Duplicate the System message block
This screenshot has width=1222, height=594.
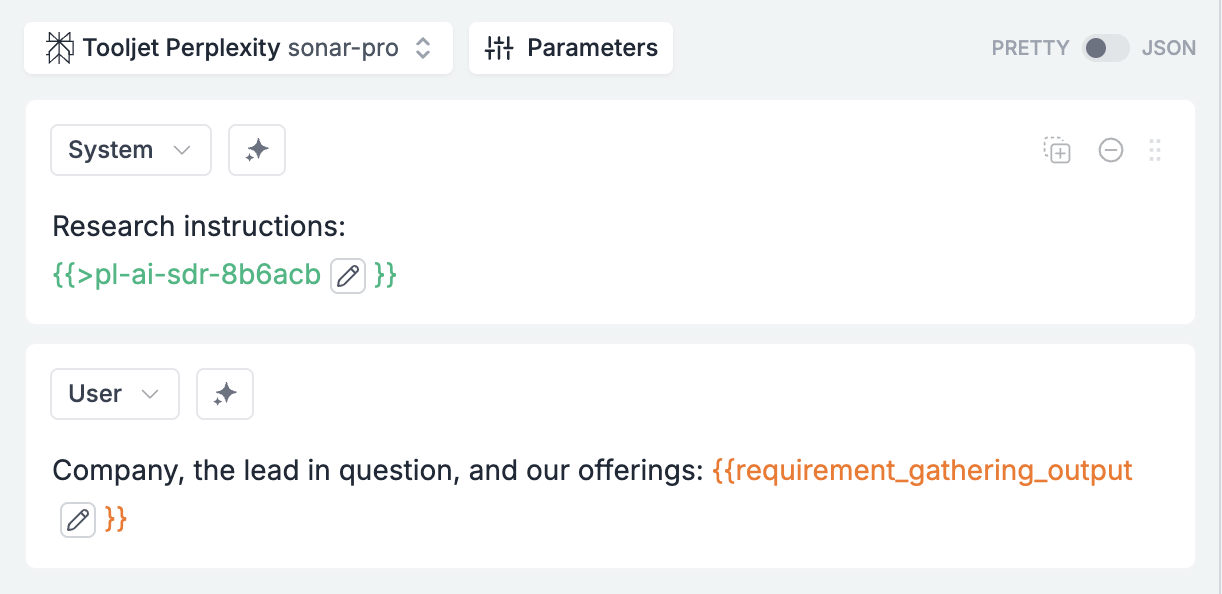point(1056,150)
